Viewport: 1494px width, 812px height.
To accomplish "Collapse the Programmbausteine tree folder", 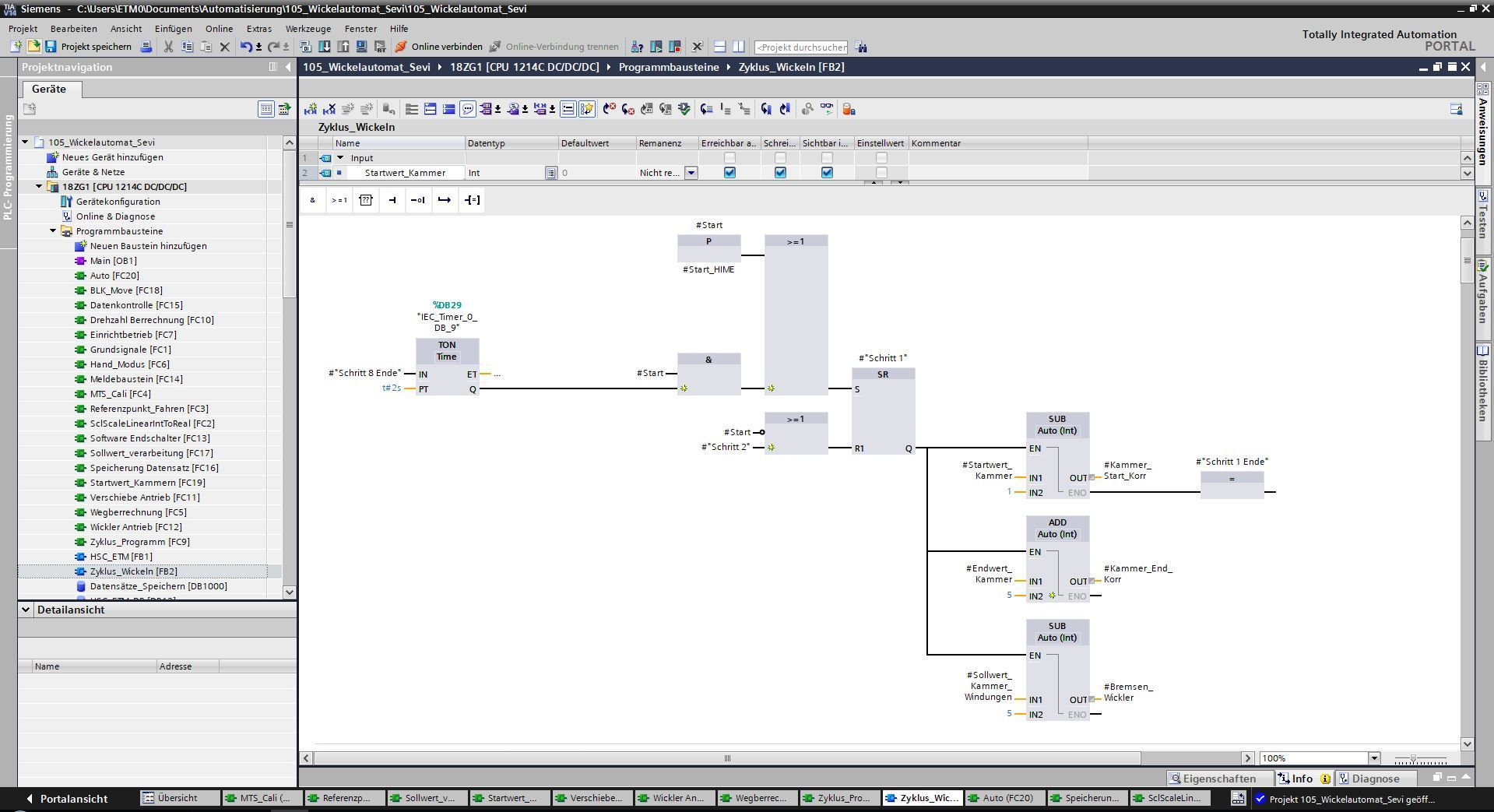I will [53, 231].
